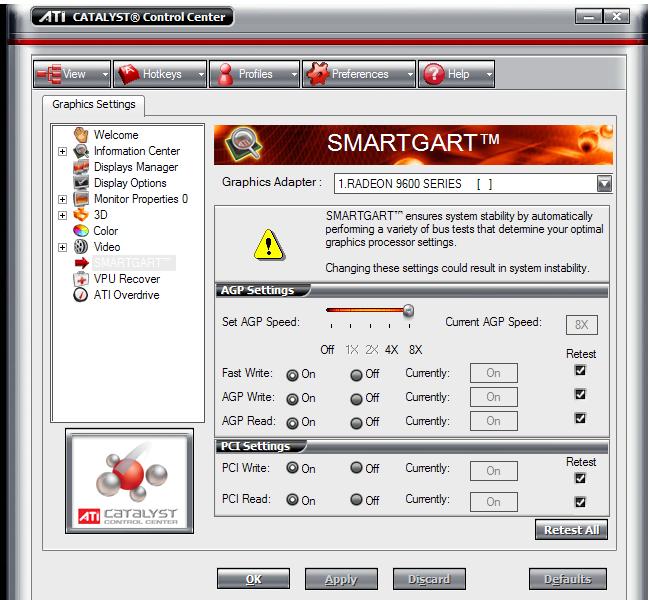Click the Help question mark icon
Image resolution: width=650 pixels, height=600 pixels.
tap(433, 74)
